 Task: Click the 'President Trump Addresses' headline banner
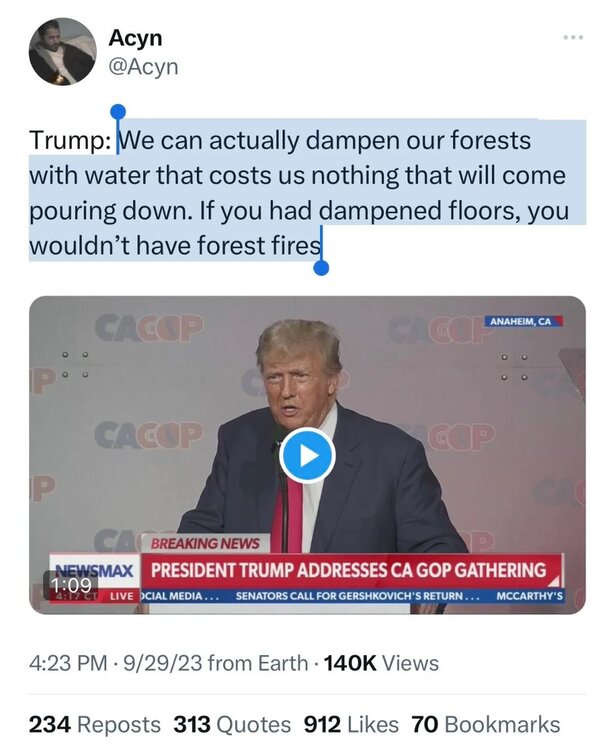pyautogui.click(x=348, y=571)
